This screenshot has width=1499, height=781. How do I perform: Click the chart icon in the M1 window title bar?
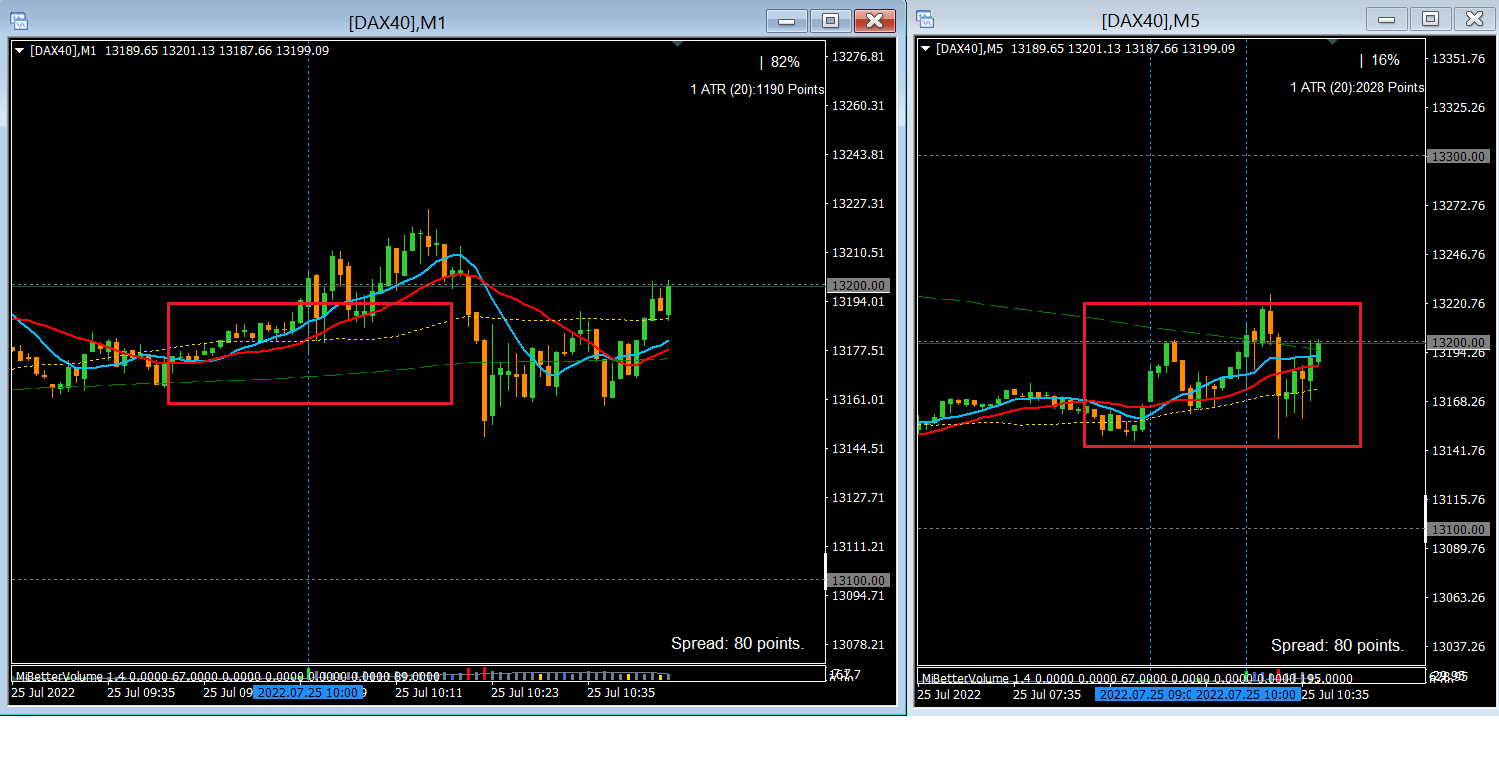coord(19,21)
